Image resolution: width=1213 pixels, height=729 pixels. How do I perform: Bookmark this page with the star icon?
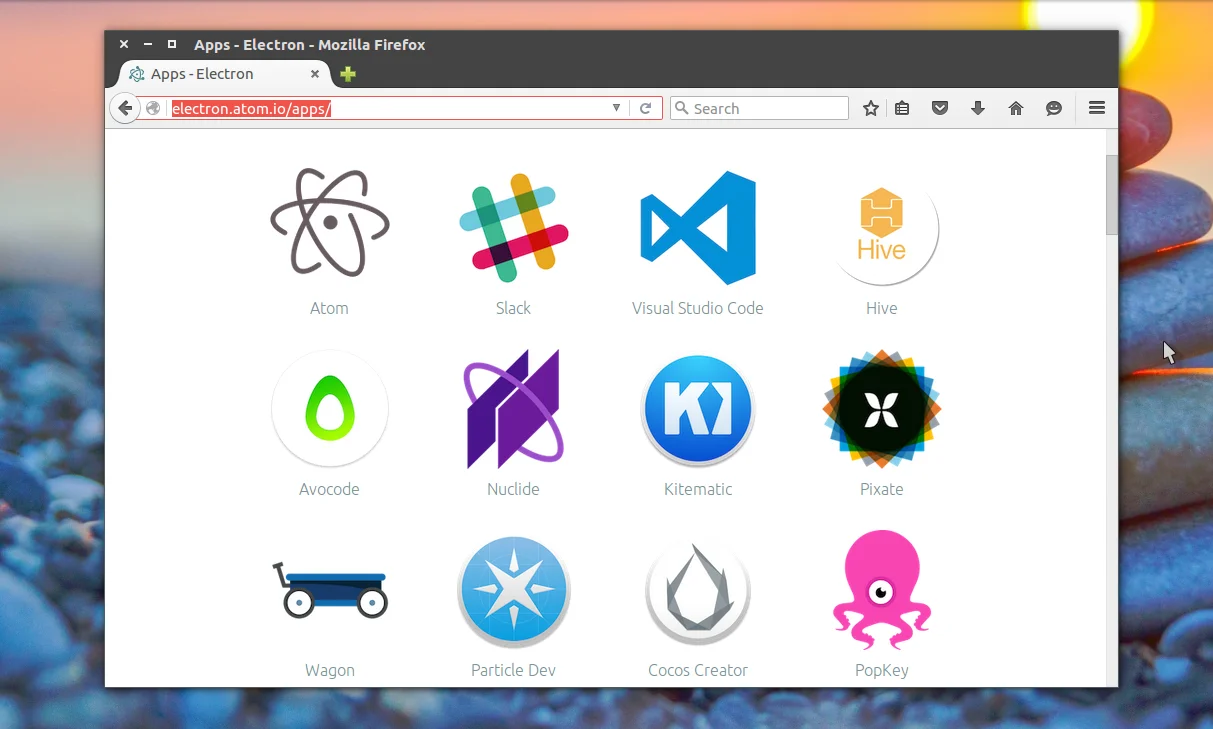click(870, 108)
